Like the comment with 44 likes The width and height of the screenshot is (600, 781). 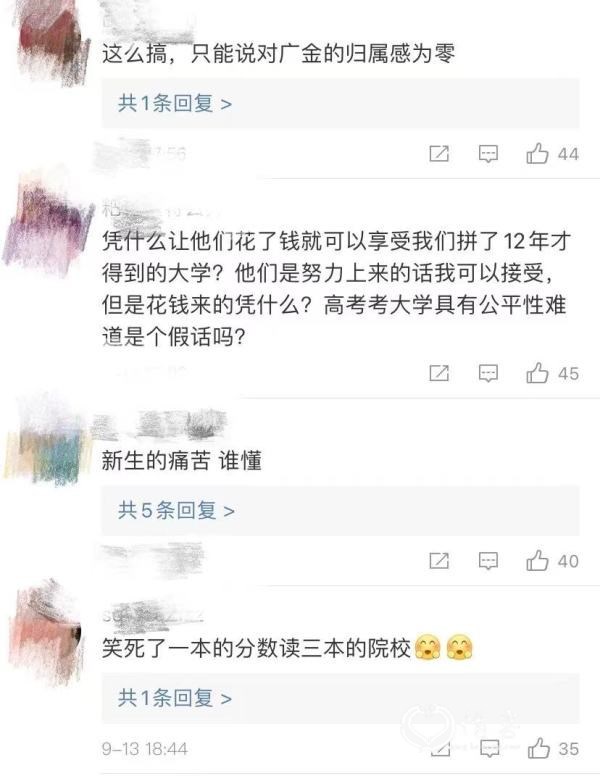[538, 153]
